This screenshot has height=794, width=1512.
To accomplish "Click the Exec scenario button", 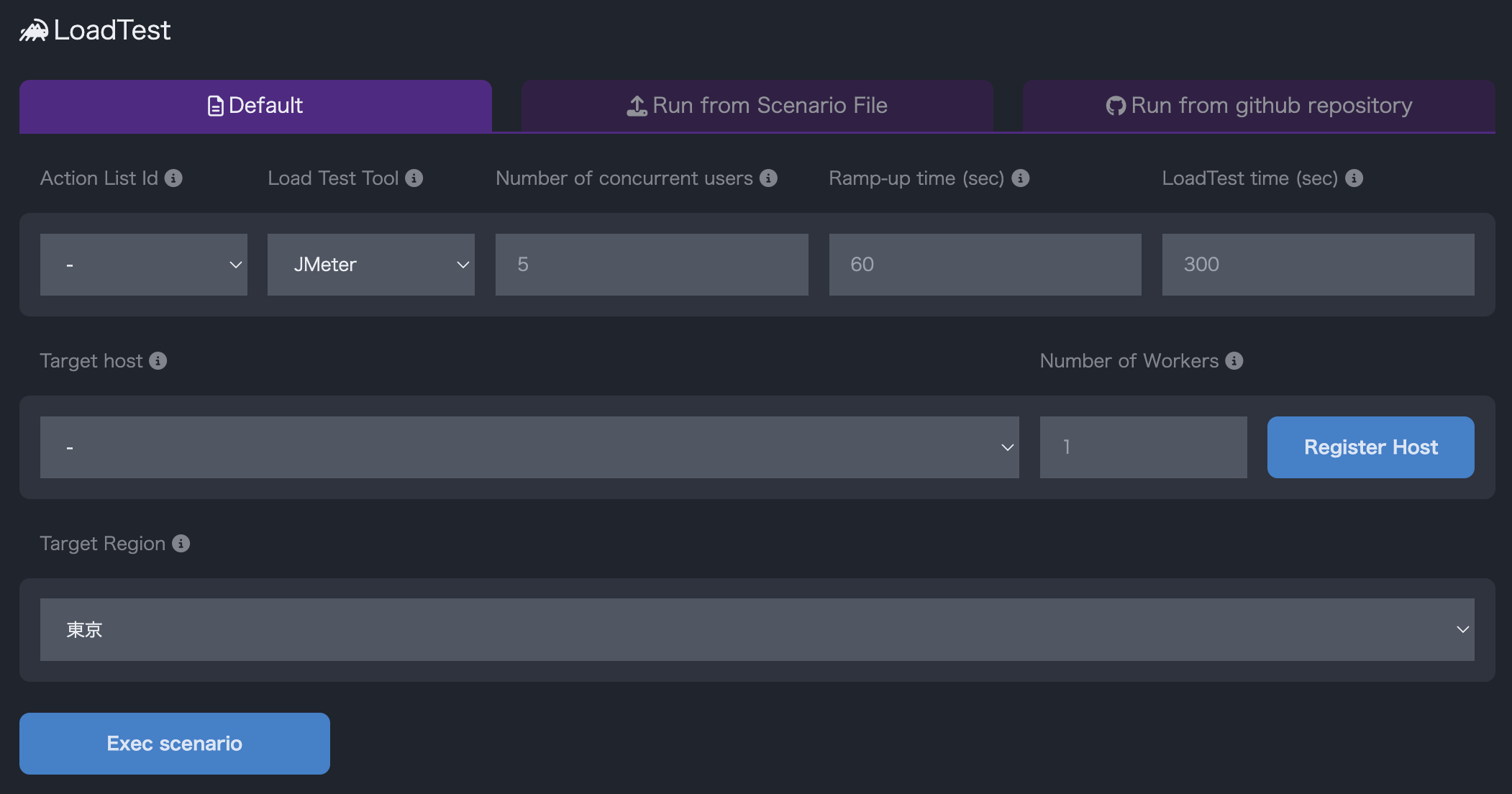I will point(175,744).
